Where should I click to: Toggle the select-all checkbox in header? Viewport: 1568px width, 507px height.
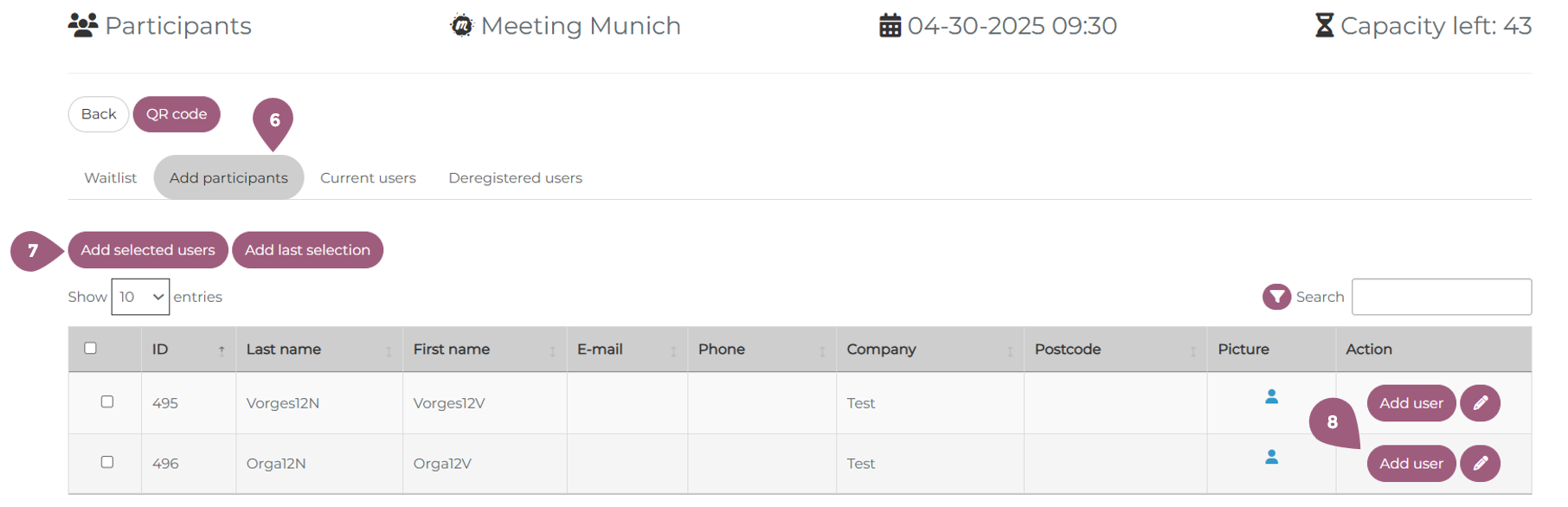(x=91, y=349)
